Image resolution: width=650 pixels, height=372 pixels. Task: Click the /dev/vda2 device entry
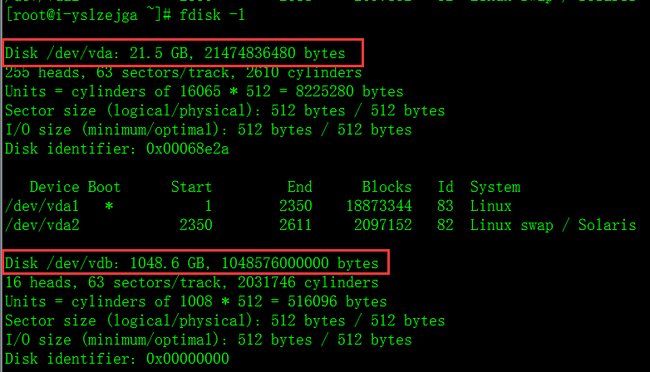pos(42,225)
